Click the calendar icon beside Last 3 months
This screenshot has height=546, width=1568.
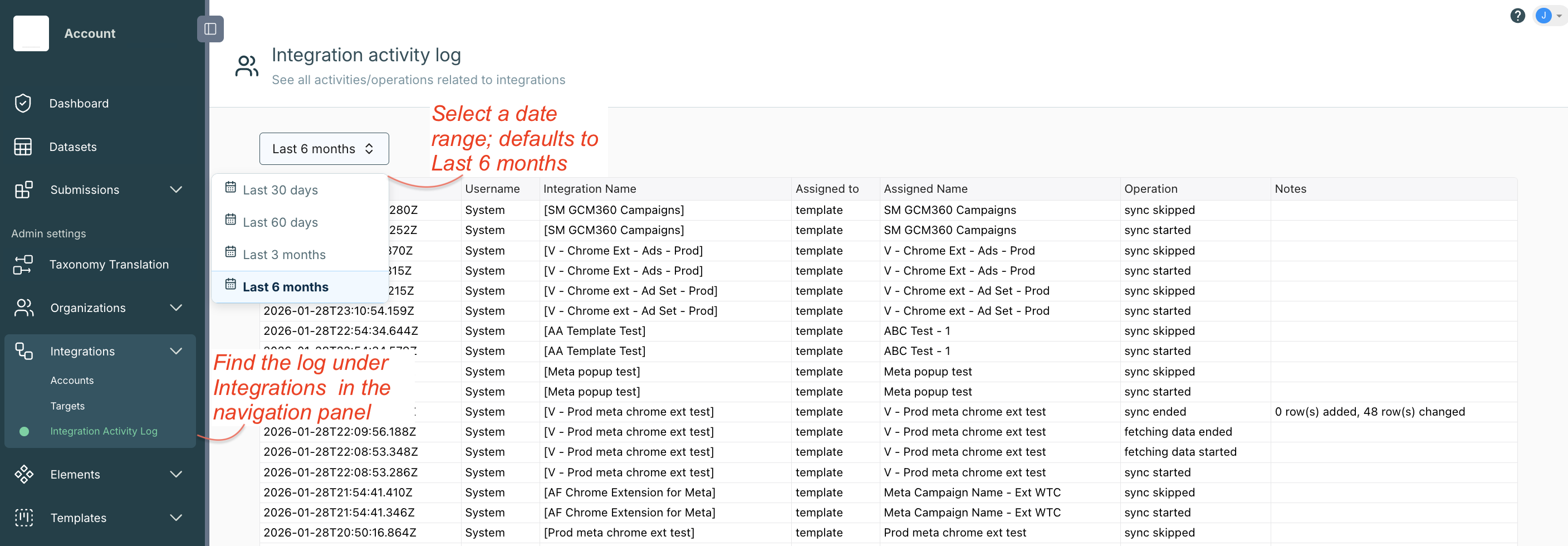tap(231, 252)
